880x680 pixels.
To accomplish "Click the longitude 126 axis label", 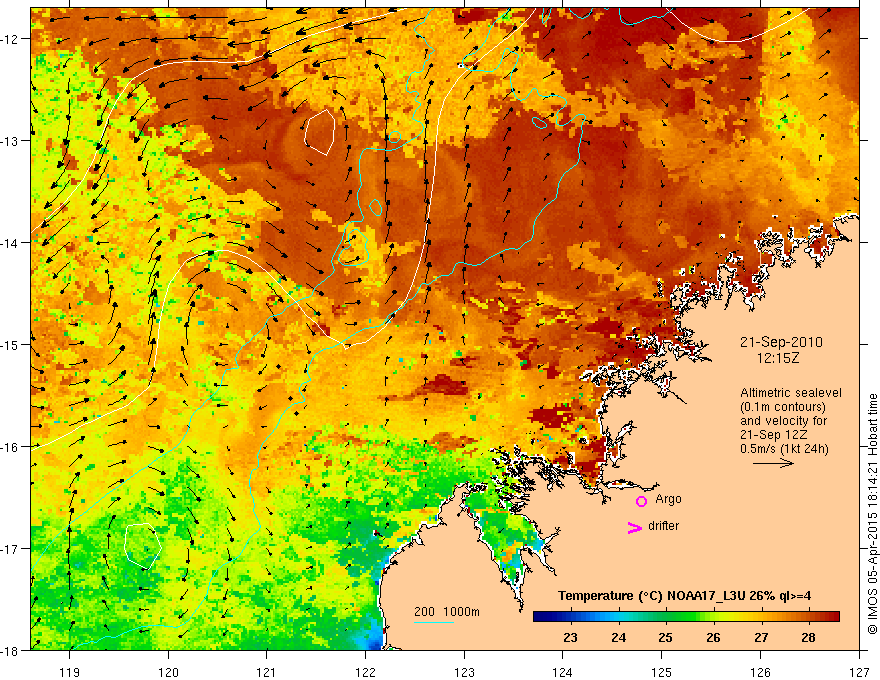I will tap(760, 672).
